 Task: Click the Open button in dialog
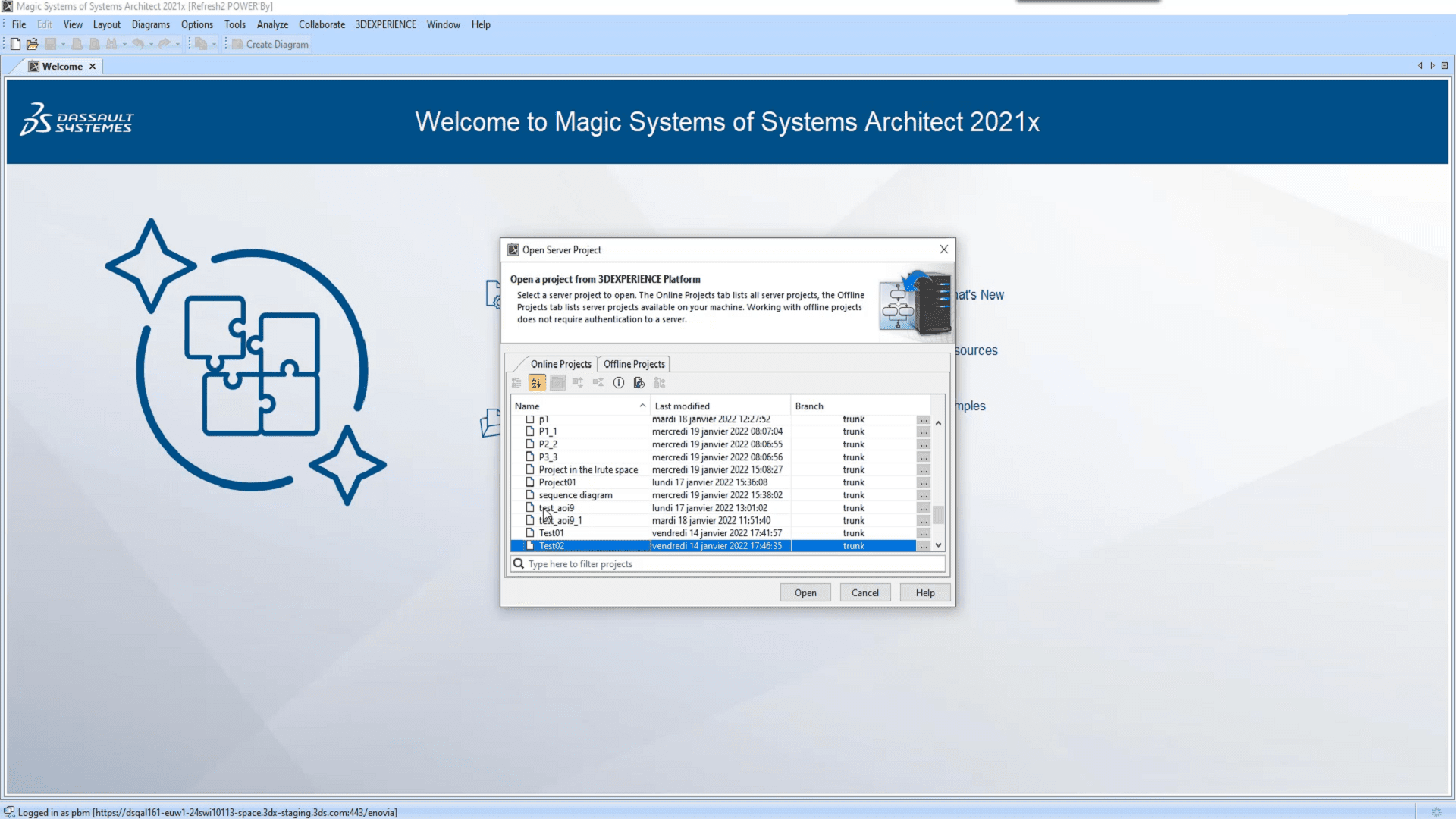coord(805,592)
